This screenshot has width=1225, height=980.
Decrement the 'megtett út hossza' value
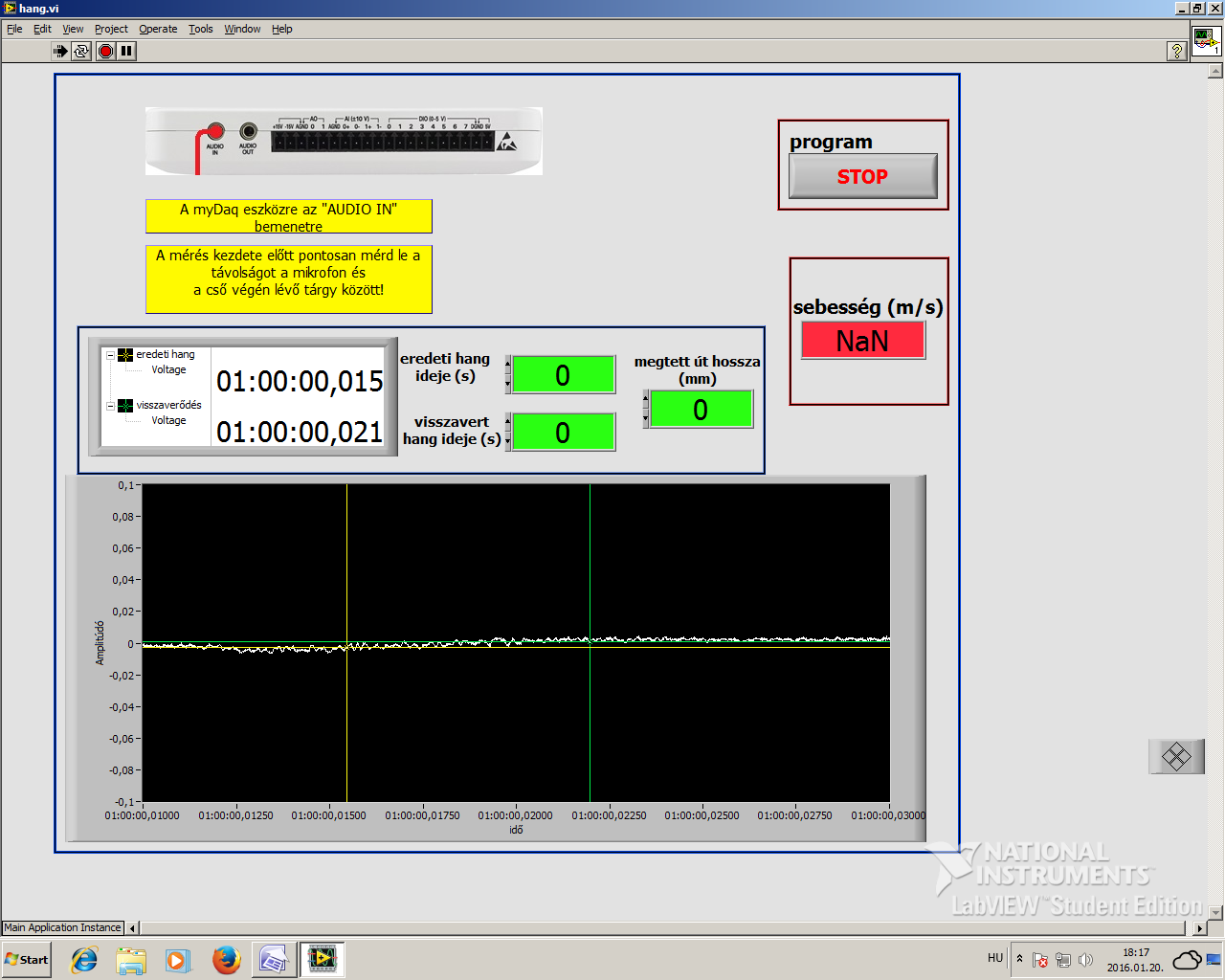(646, 418)
